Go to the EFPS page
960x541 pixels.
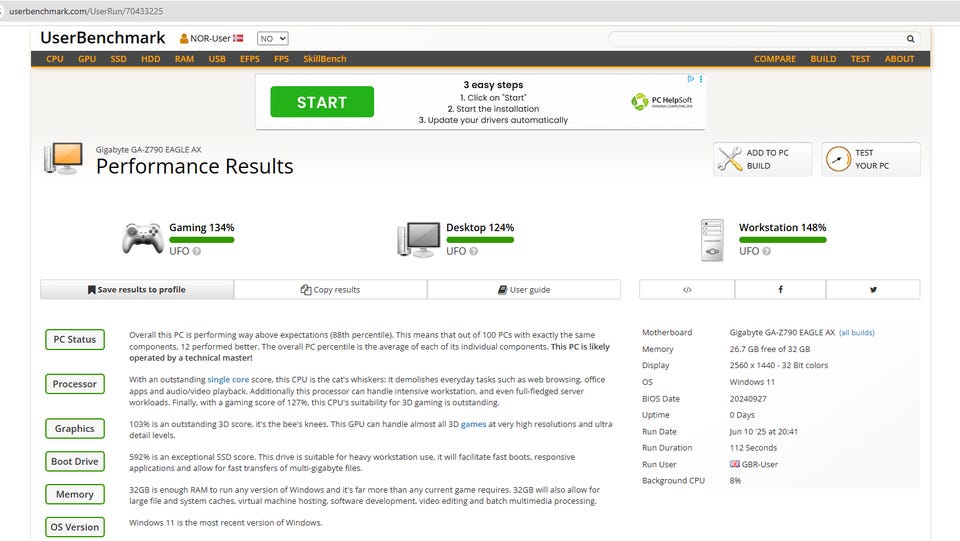pyautogui.click(x=250, y=59)
